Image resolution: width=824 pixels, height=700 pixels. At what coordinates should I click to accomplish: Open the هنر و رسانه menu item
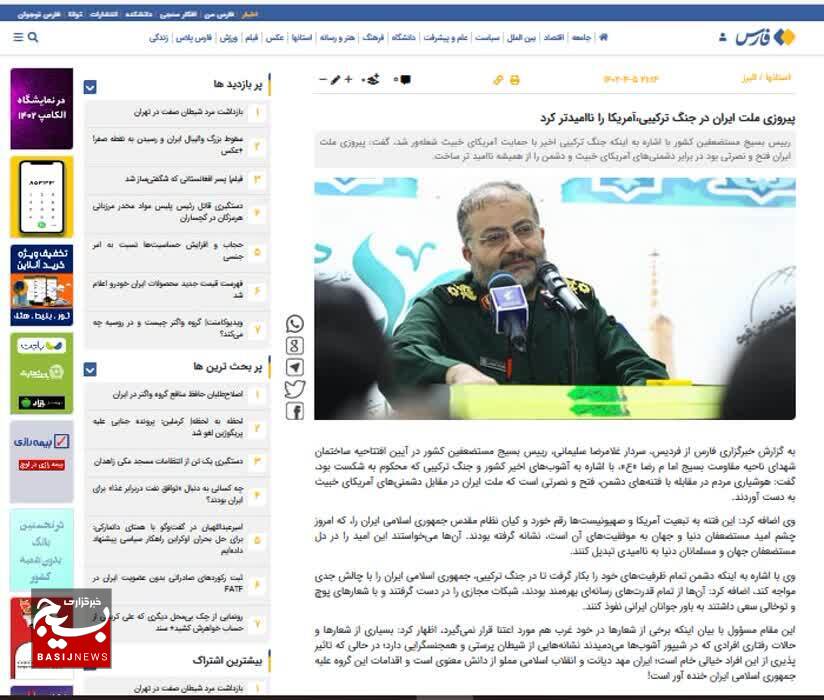pyautogui.click(x=337, y=37)
